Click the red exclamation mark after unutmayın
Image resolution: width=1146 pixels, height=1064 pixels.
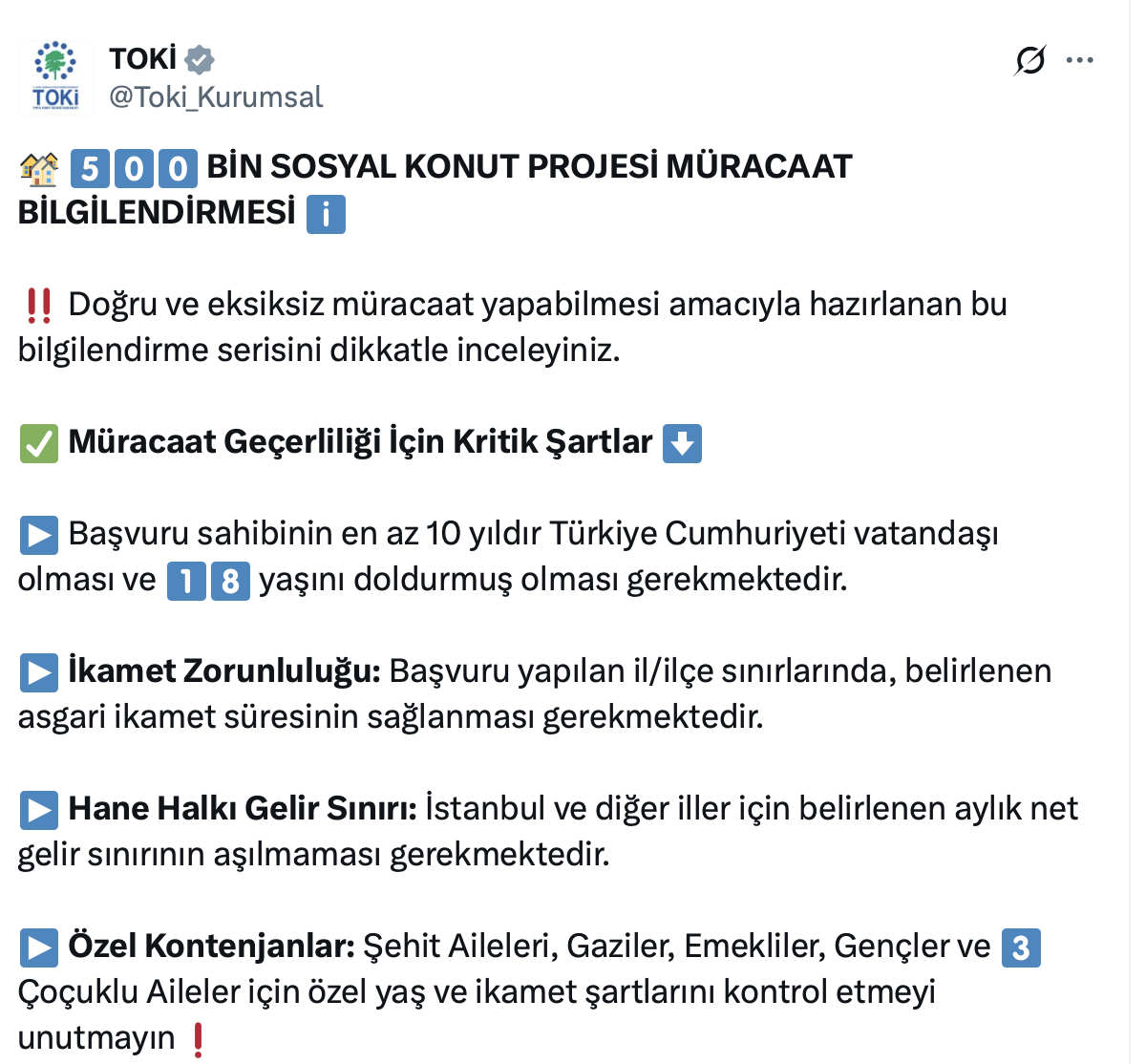198,1039
